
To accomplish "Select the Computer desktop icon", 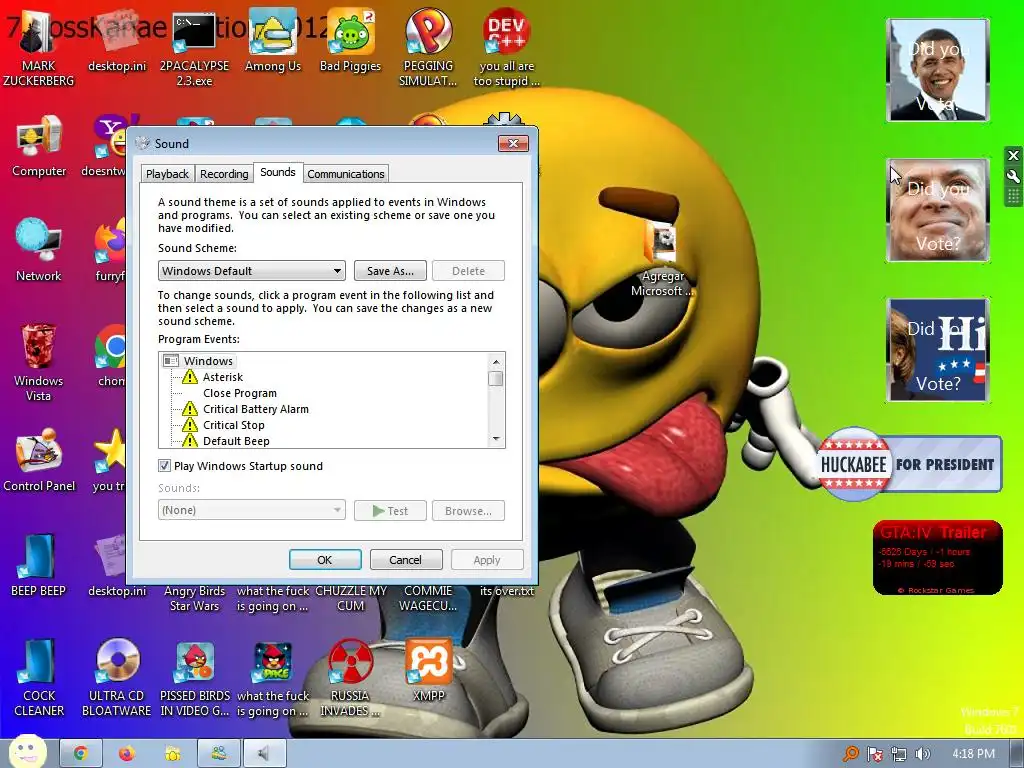I will tap(39, 146).
